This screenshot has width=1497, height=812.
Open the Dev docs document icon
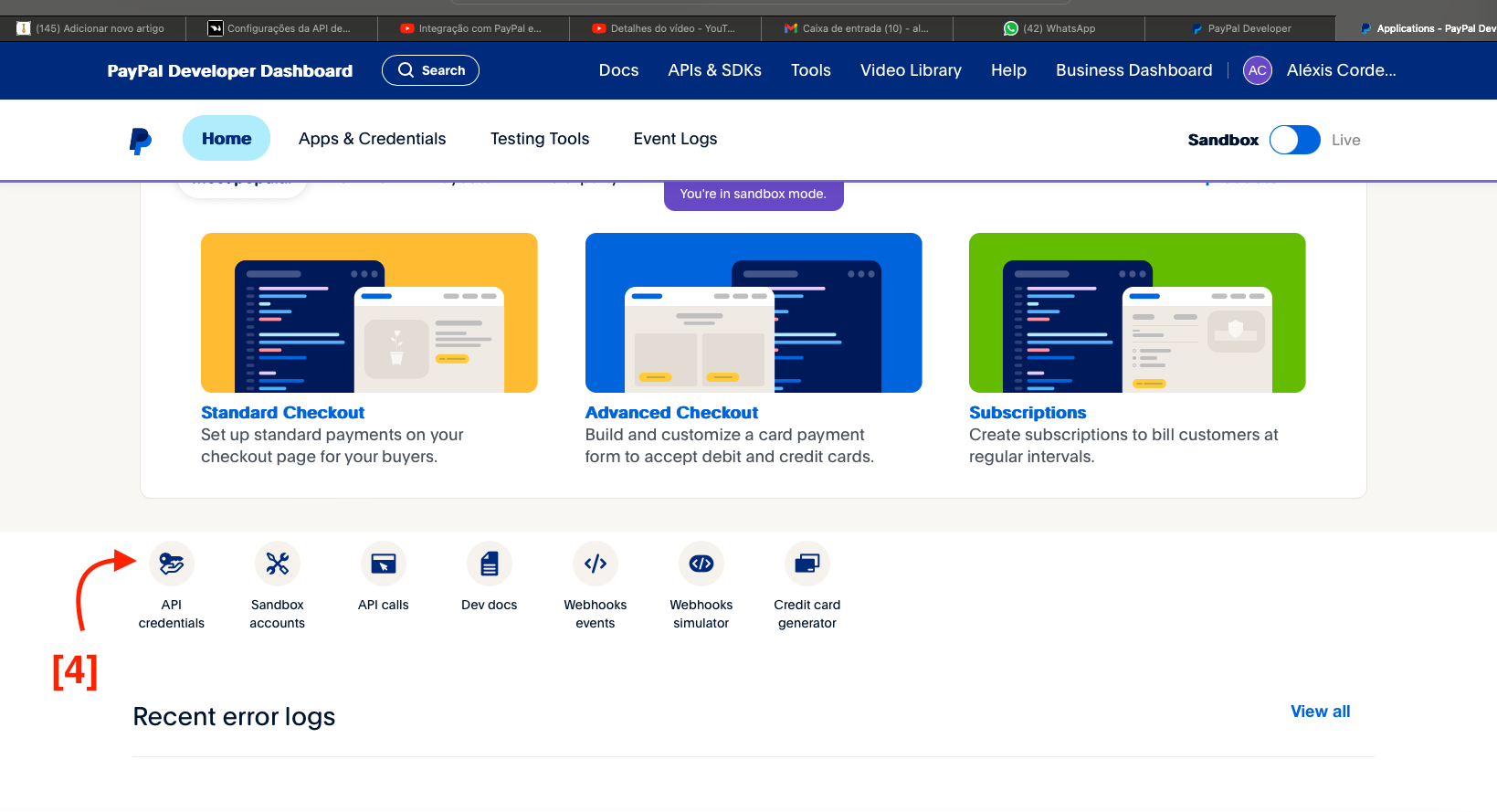click(x=490, y=564)
